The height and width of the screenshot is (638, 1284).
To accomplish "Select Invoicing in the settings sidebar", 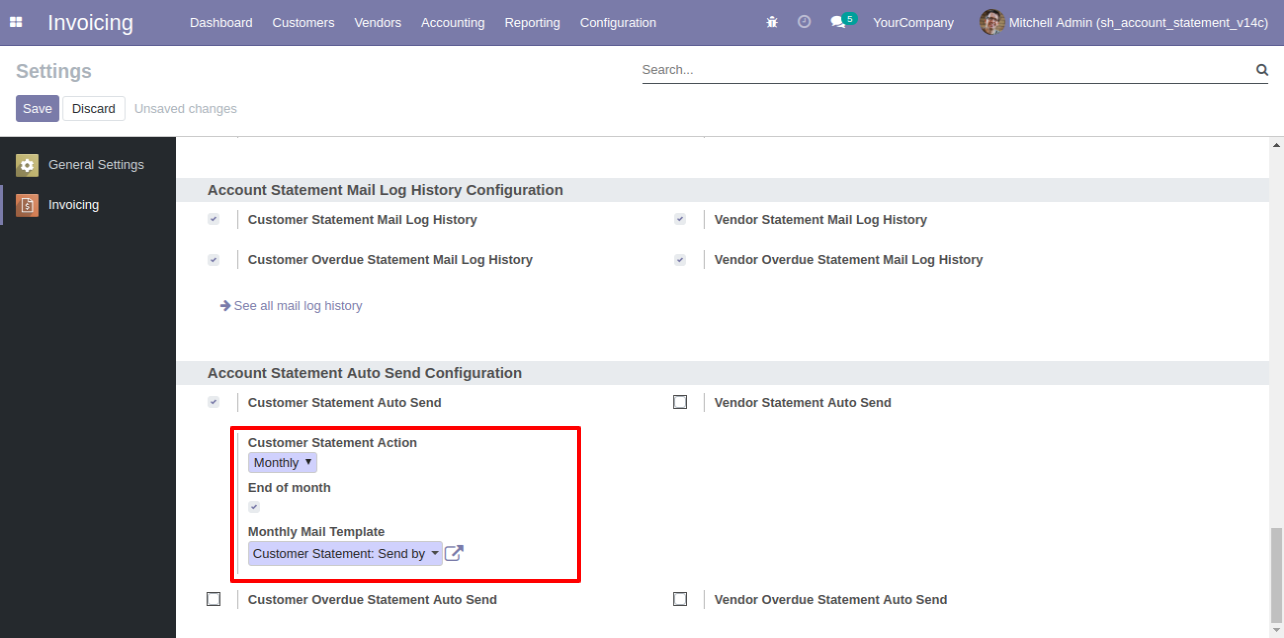I will click(x=88, y=205).
